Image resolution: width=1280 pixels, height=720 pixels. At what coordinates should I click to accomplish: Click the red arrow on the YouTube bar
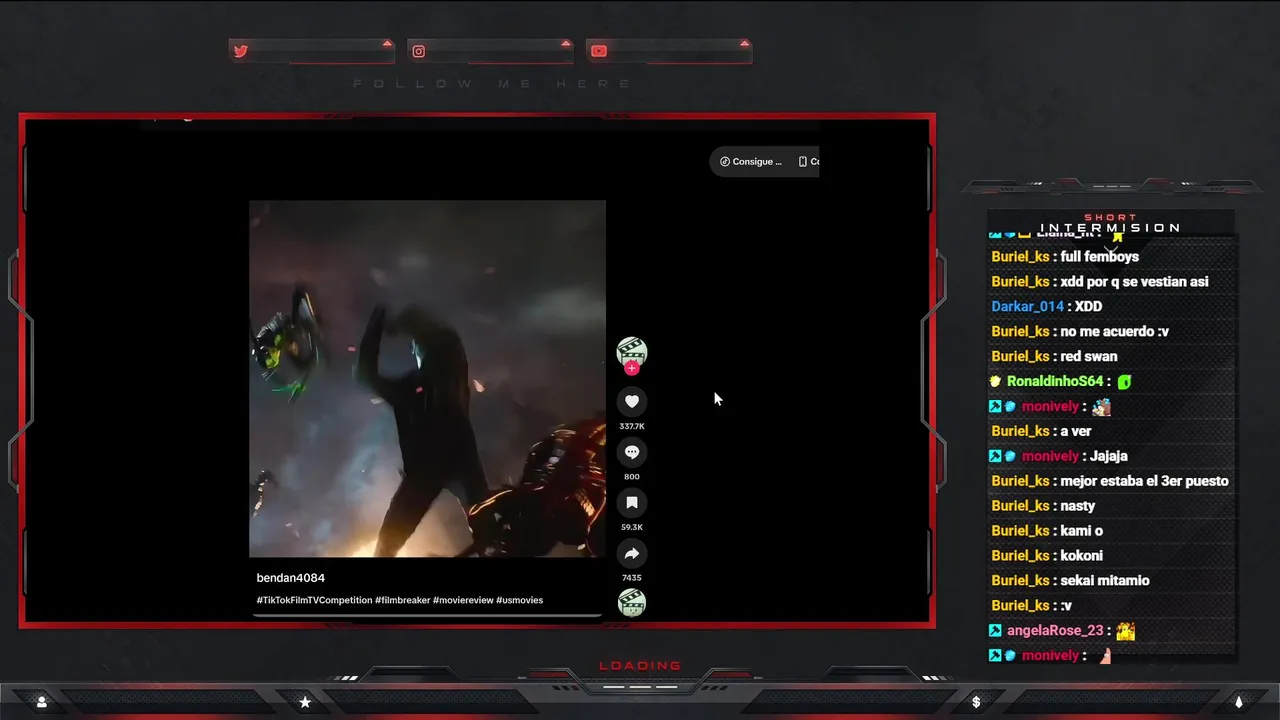(x=744, y=43)
